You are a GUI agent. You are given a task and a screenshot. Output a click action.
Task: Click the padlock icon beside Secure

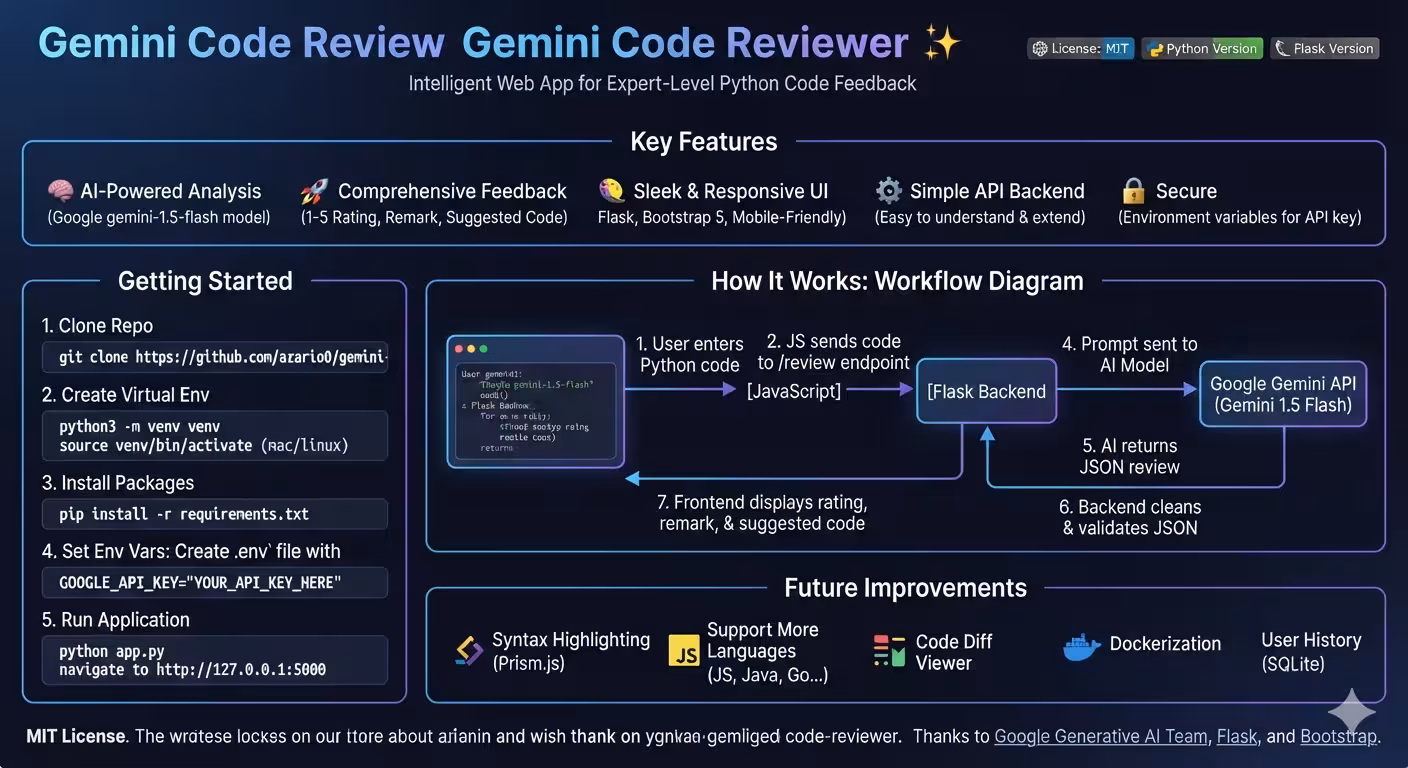(x=1133, y=190)
